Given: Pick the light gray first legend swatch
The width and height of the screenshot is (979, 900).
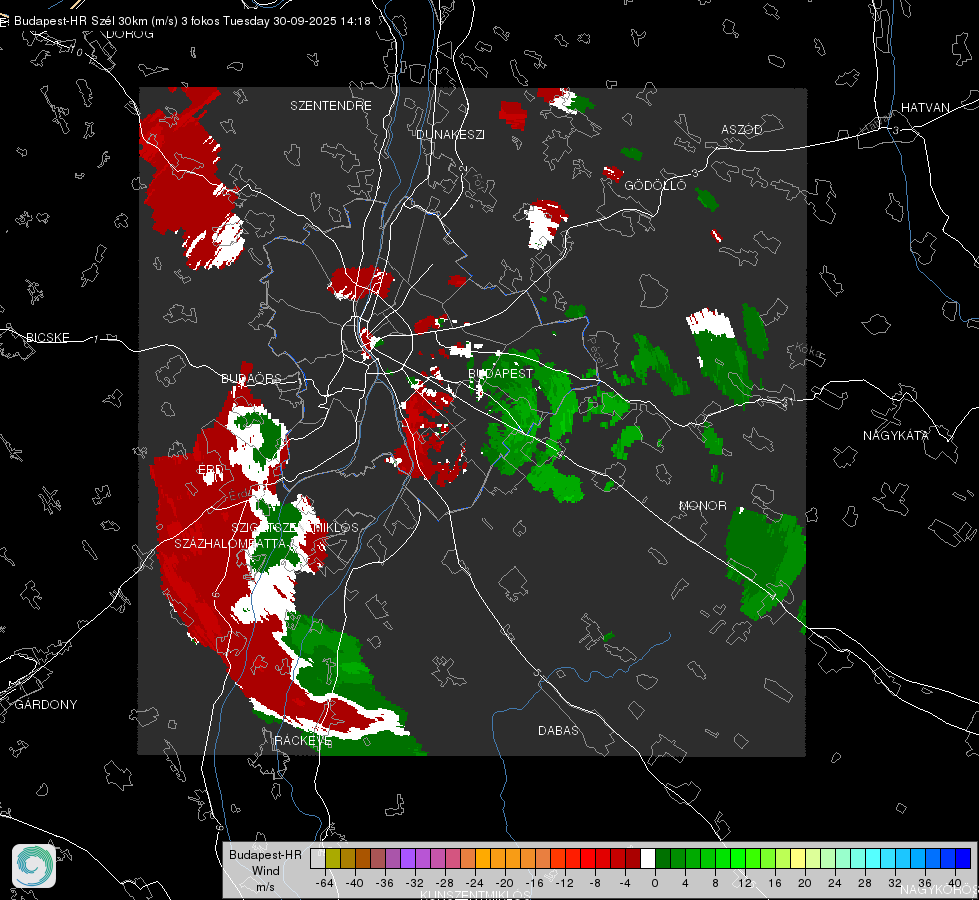Looking at the screenshot, I should click(318, 859).
